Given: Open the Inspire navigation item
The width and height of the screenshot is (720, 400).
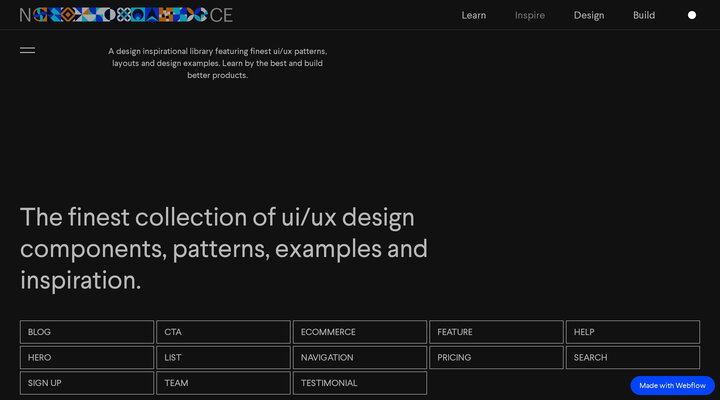Looking at the screenshot, I should pyautogui.click(x=530, y=15).
